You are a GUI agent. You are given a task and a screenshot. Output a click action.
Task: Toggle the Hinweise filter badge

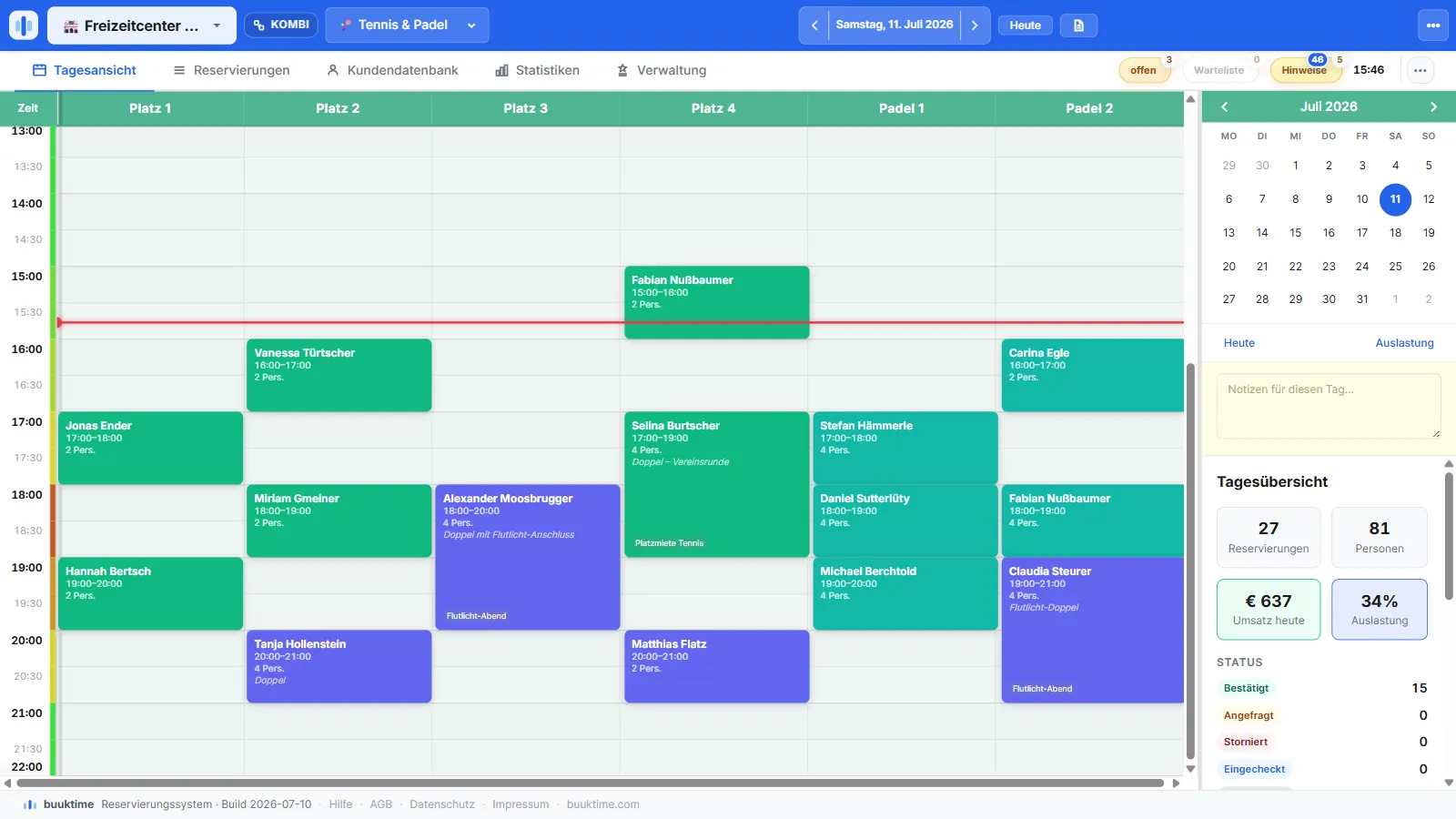[1304, 70]
